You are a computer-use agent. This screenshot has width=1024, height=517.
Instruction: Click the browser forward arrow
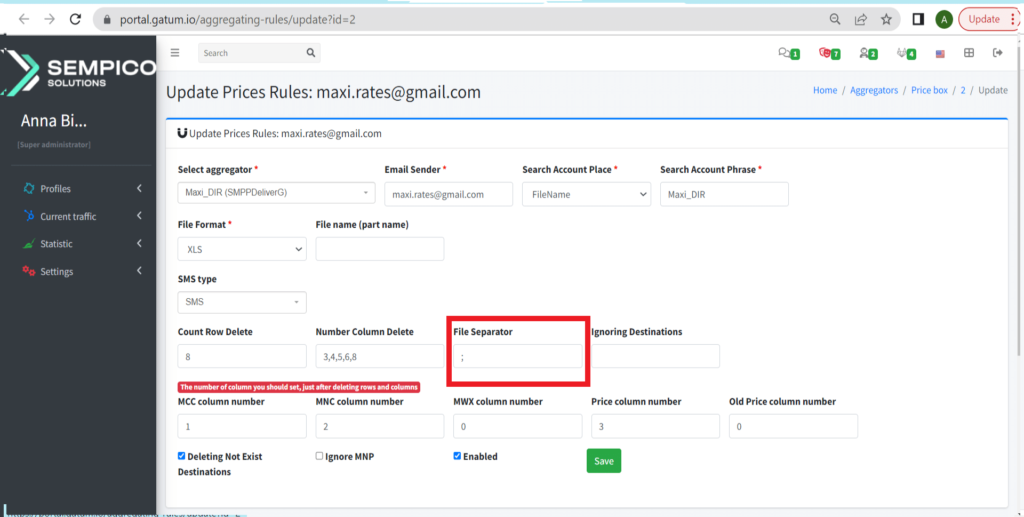50,19
